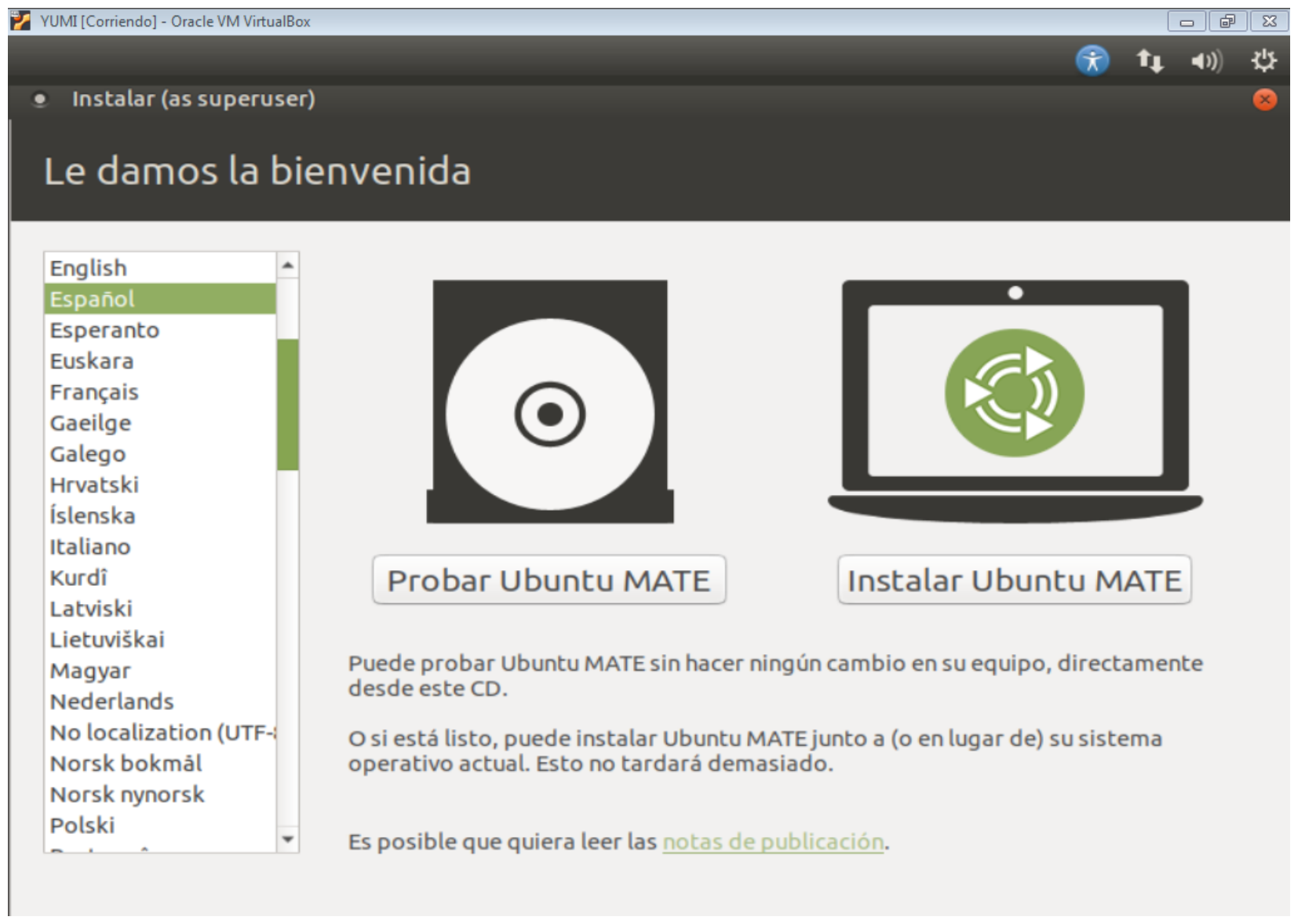Open the sound volume indicator
The height and width of the screenshot is (924, 1298).
[x=1206, y=60]
